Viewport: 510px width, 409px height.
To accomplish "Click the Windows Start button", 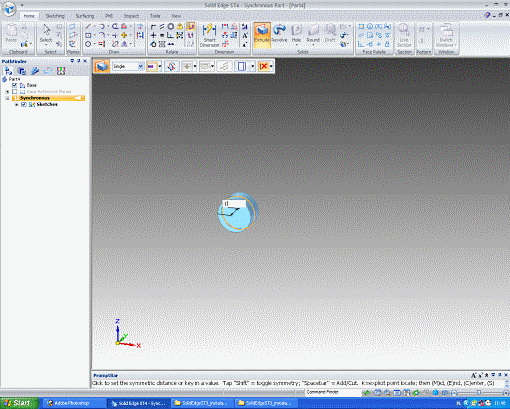I will click(x=19, y=403).
